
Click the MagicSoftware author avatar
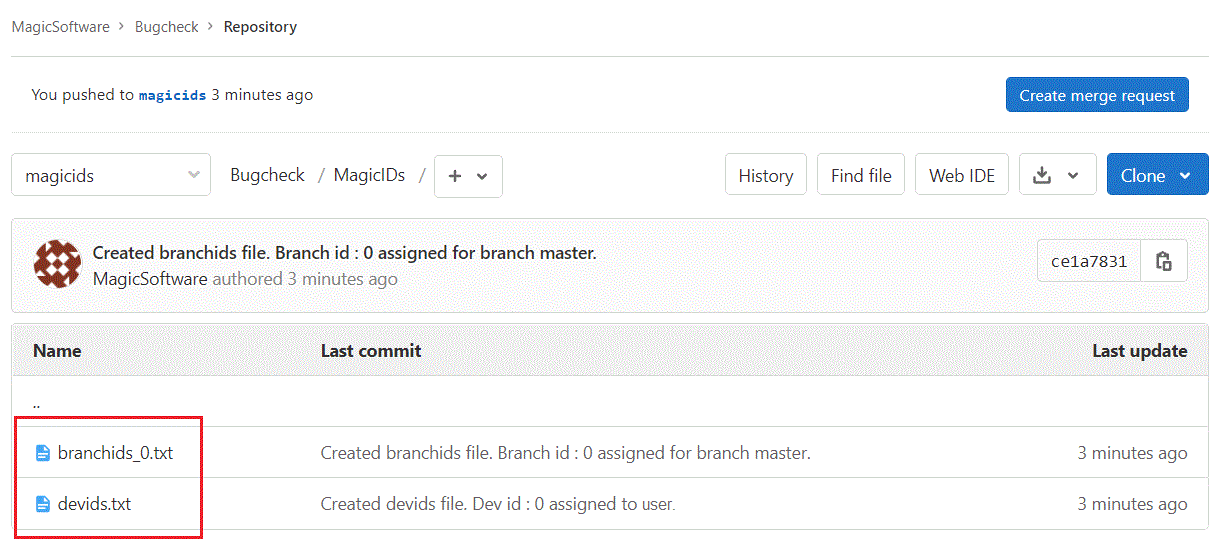[x=57, y=263]
